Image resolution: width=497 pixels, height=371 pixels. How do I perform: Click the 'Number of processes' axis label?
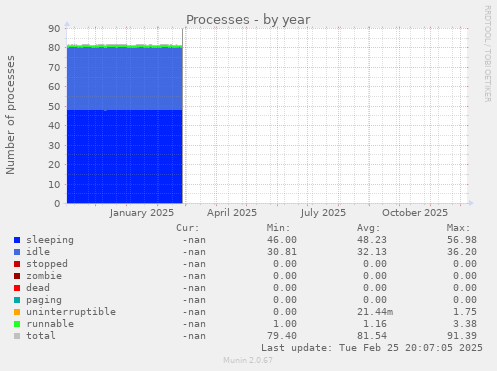pyautogui.click(x=10, y=115)
